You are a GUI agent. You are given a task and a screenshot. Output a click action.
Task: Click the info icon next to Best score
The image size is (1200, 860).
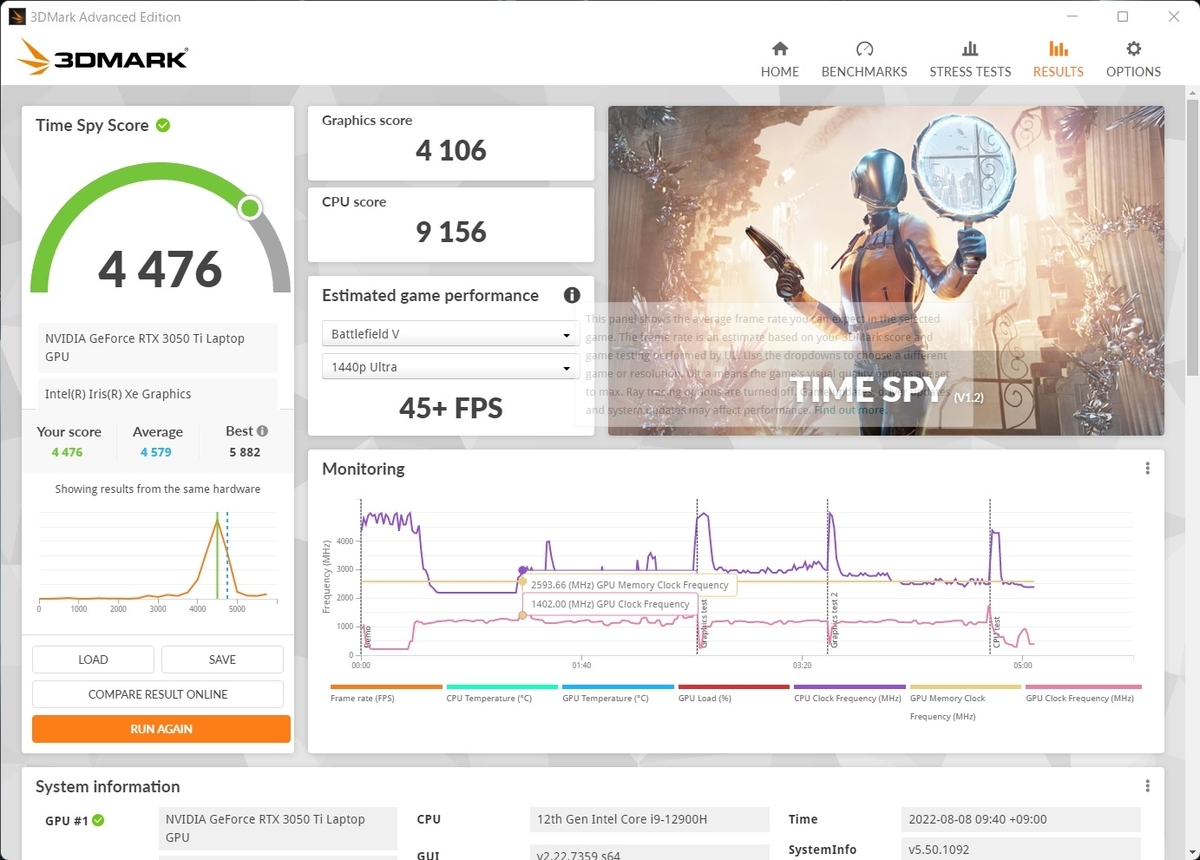262,431
